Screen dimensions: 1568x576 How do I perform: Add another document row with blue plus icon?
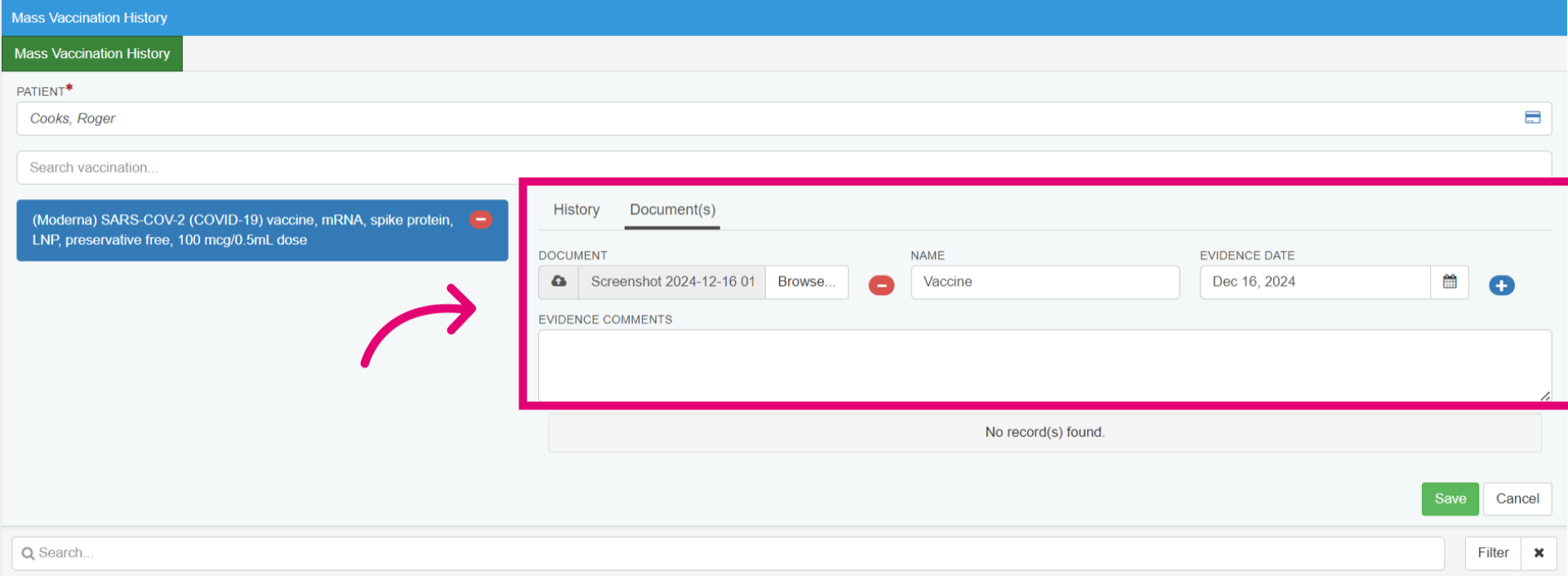(x=1501, y=285)
